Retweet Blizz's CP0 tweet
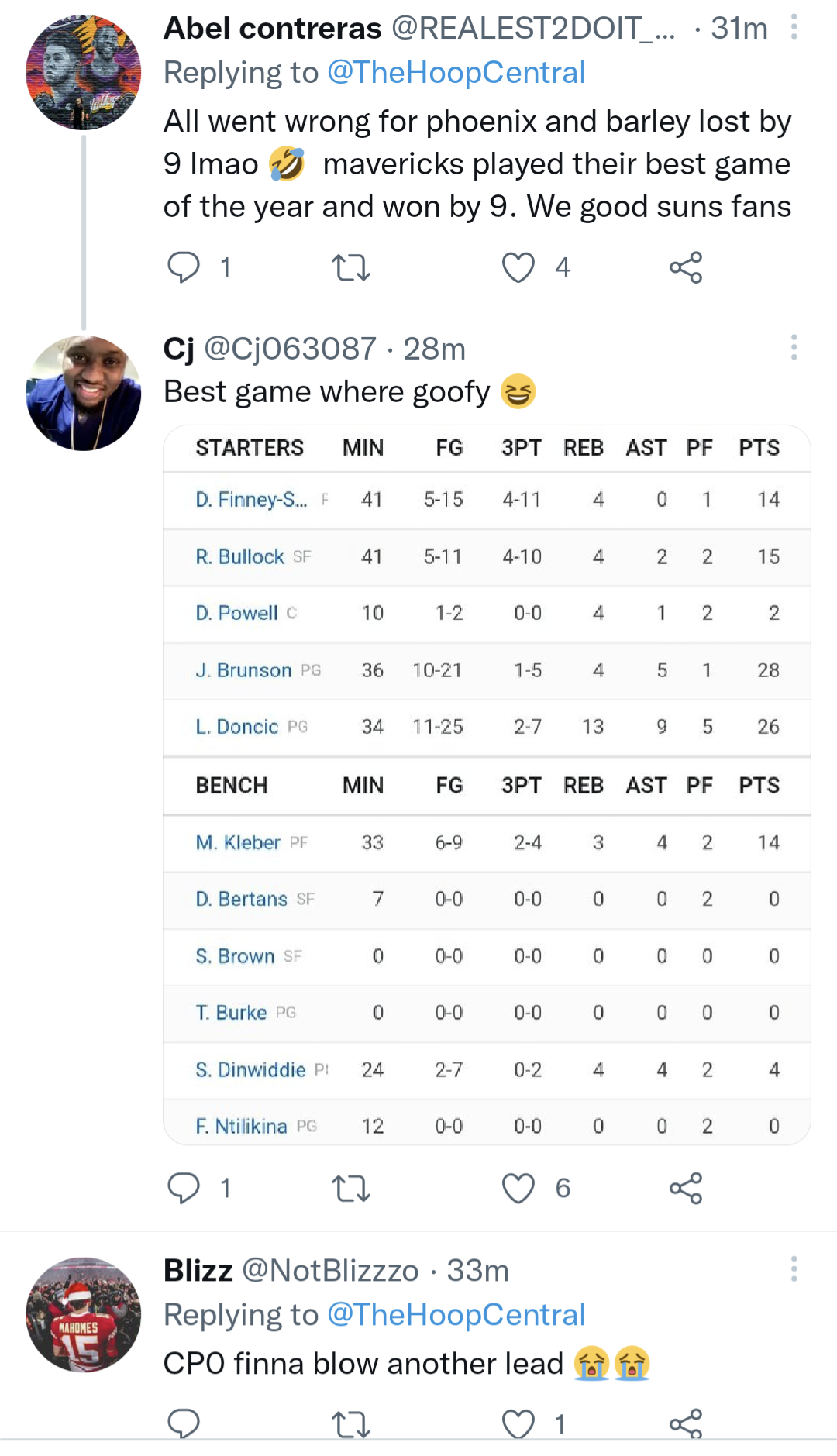 [350, 1424]
